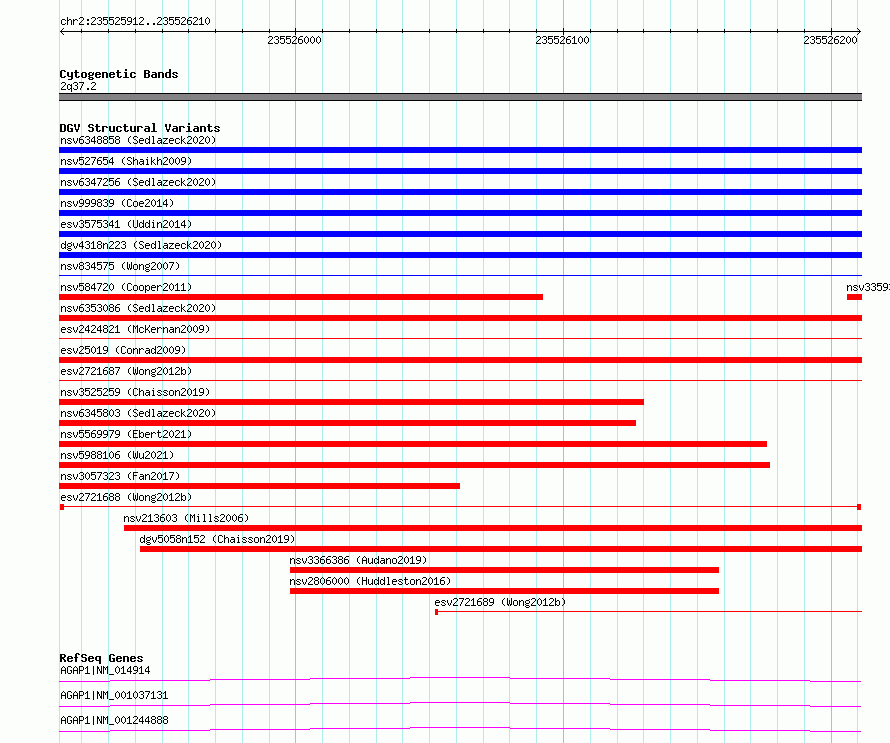Click the red bar under nsv584720
The image size is (890, 743).
[x=301, y=297]
